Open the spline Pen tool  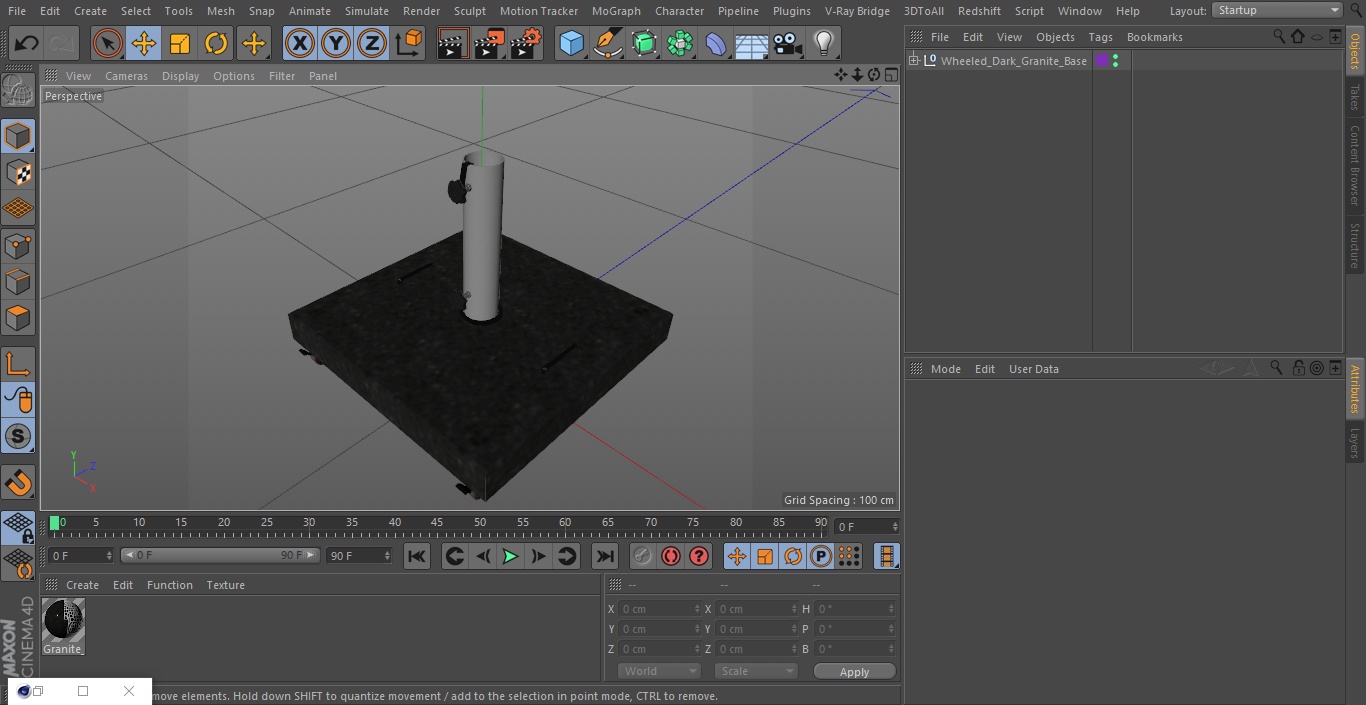[x=608, y=44]
